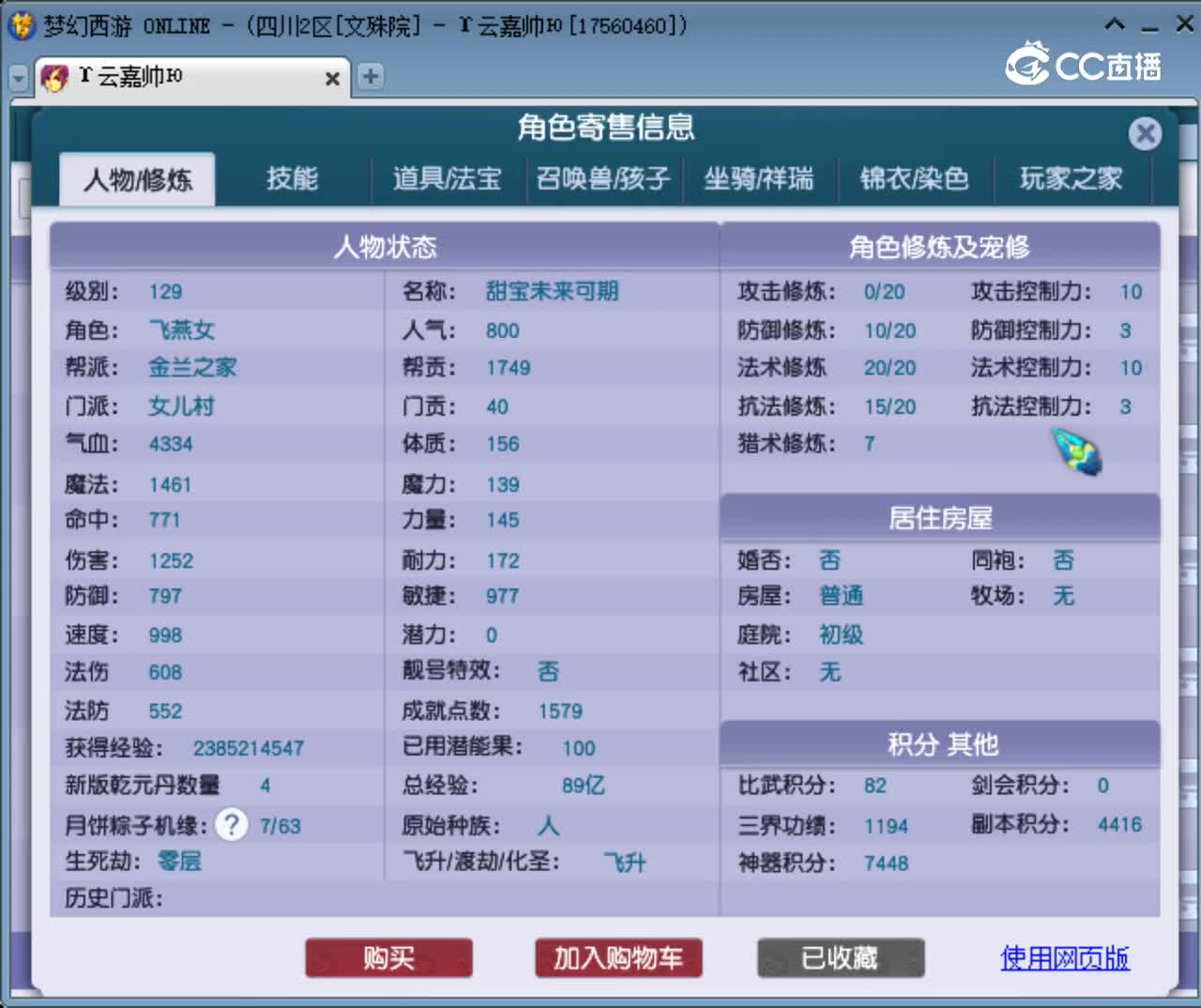Open the 坐骑/祥瑞 tab
This screenshot has width=1201, height=1008.
point(759,179)
